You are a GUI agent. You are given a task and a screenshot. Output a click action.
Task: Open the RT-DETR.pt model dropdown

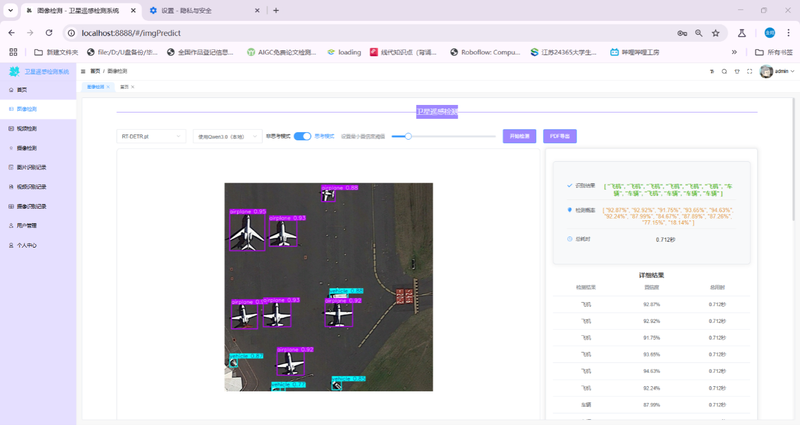click(x=149, y=136)
